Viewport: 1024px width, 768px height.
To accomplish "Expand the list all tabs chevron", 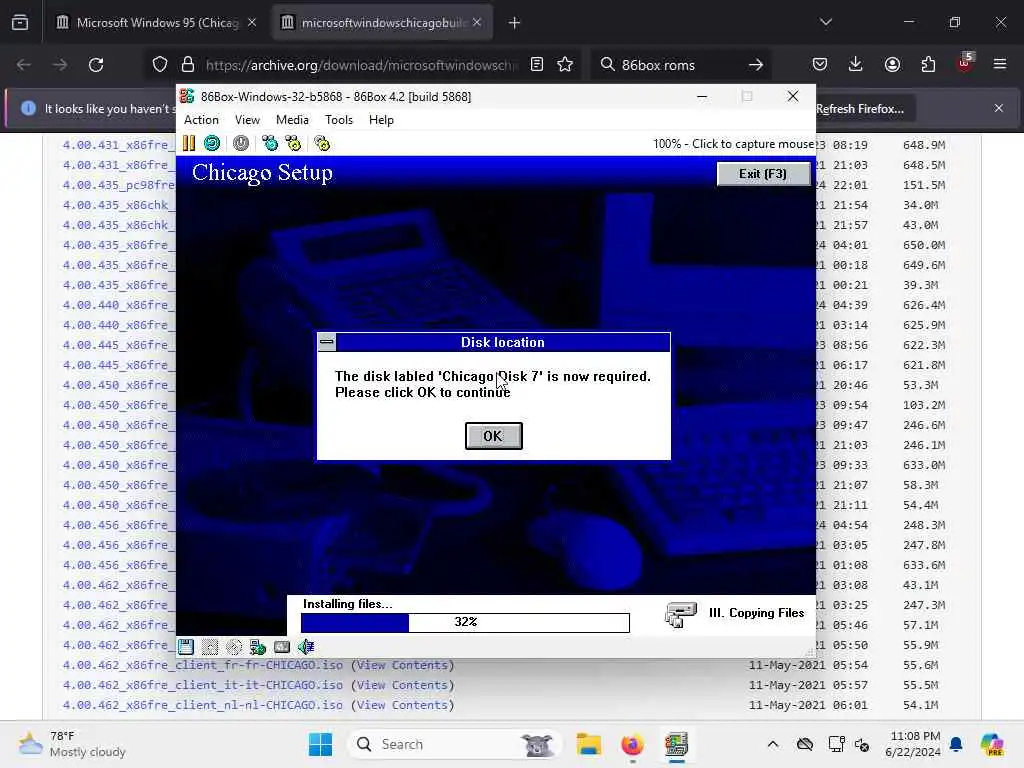I will coord(826,23).
